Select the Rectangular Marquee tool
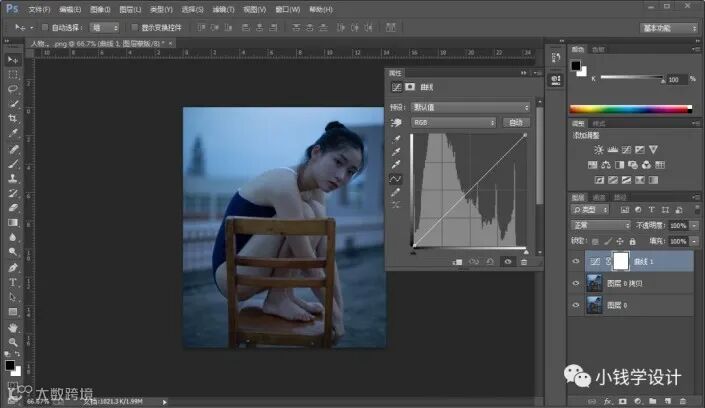The height and width of the screenshot is (408, 705). click(x=13, y=74)
